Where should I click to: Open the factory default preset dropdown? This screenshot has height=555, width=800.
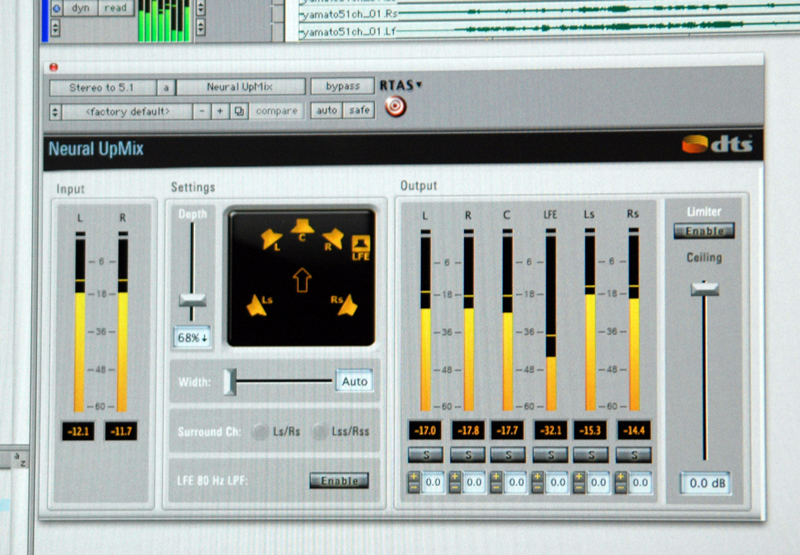(x=119, y=110)
